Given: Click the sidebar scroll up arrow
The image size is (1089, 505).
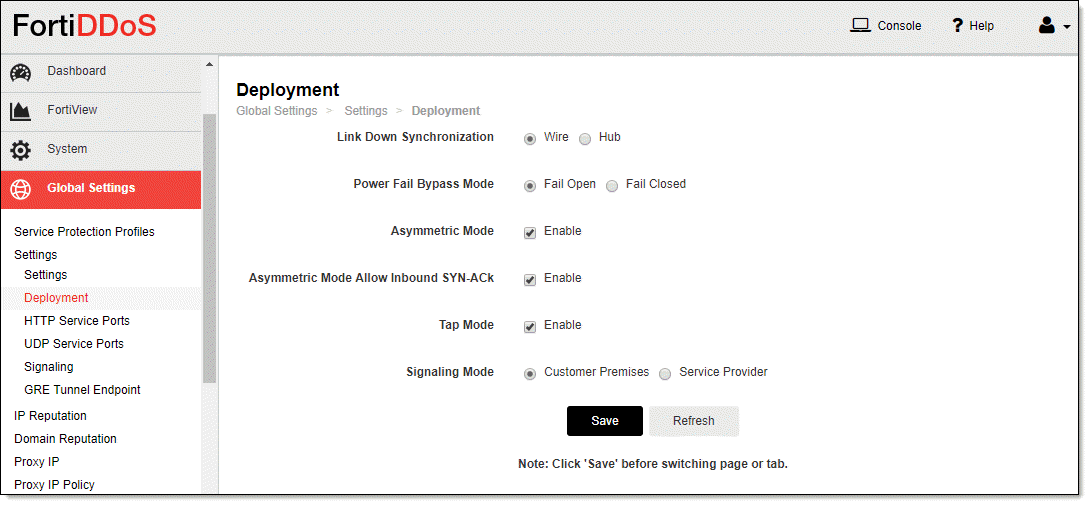Looking at the screenshot, I should 209,65.
